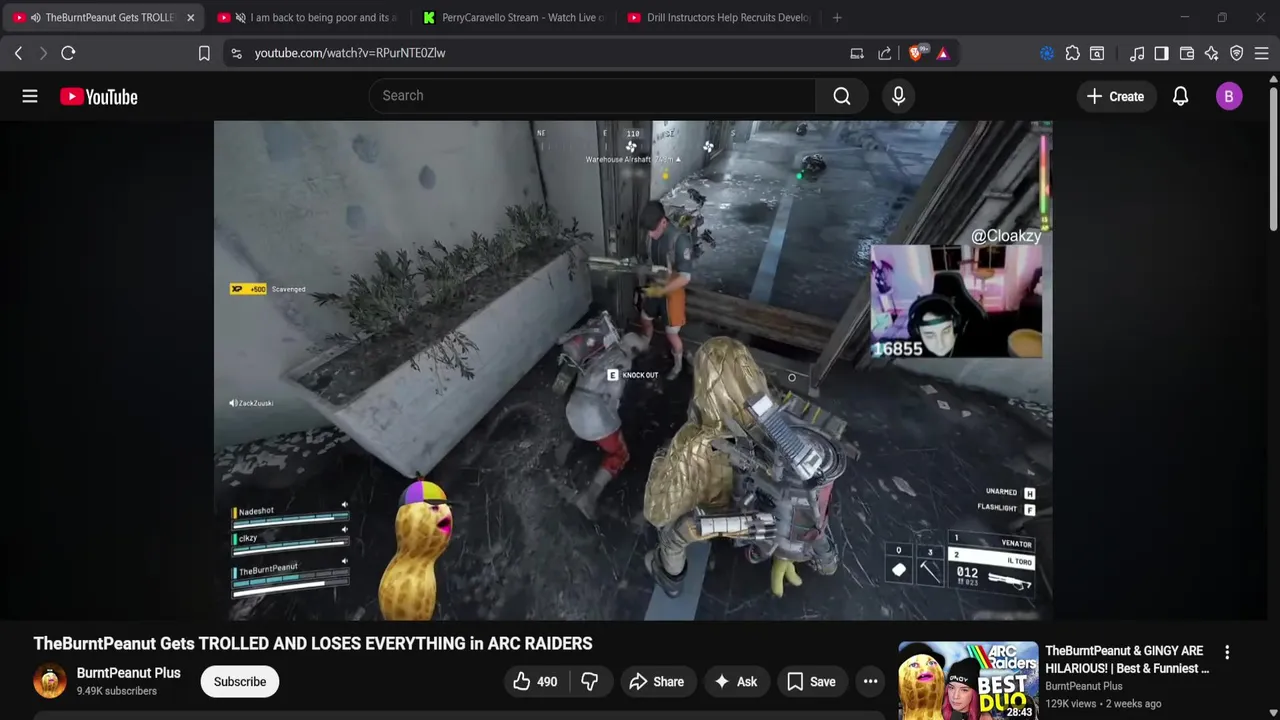
Task: Toggle the browser sidebar panel
Action: [1161, 53]
